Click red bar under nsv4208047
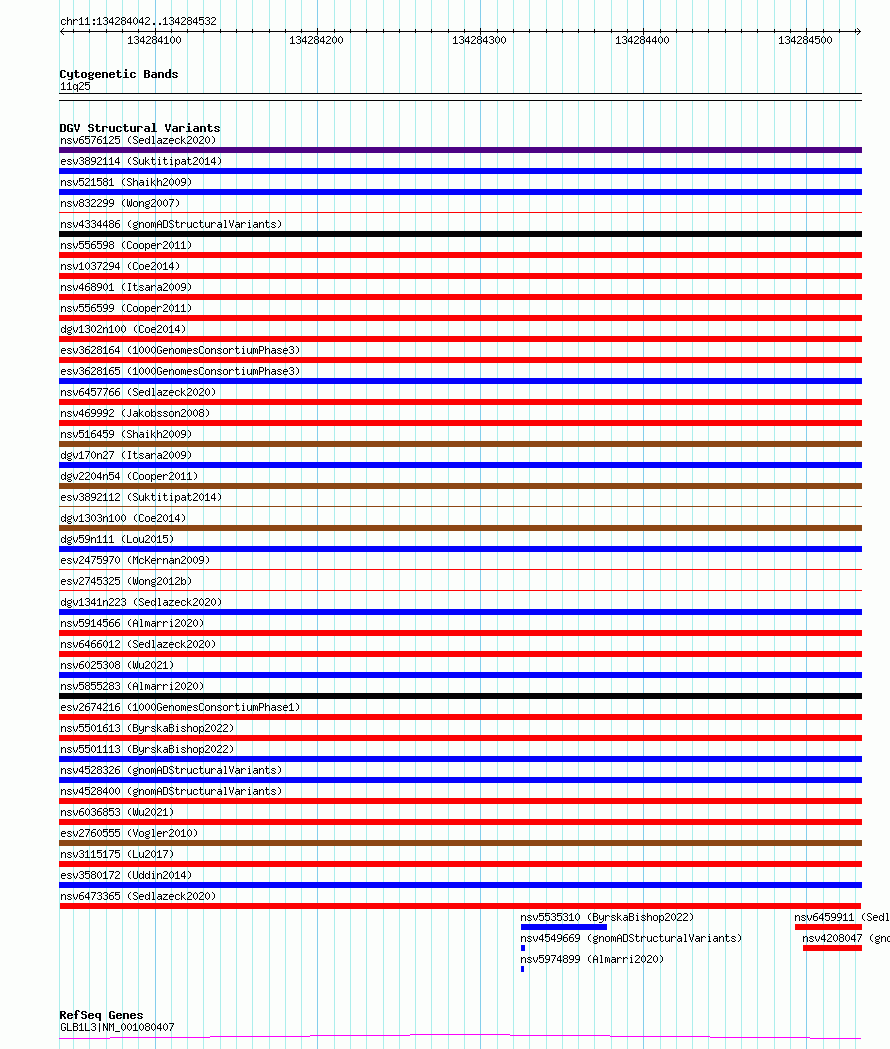The image size is (890, 1049). click(x=832, y=948)
